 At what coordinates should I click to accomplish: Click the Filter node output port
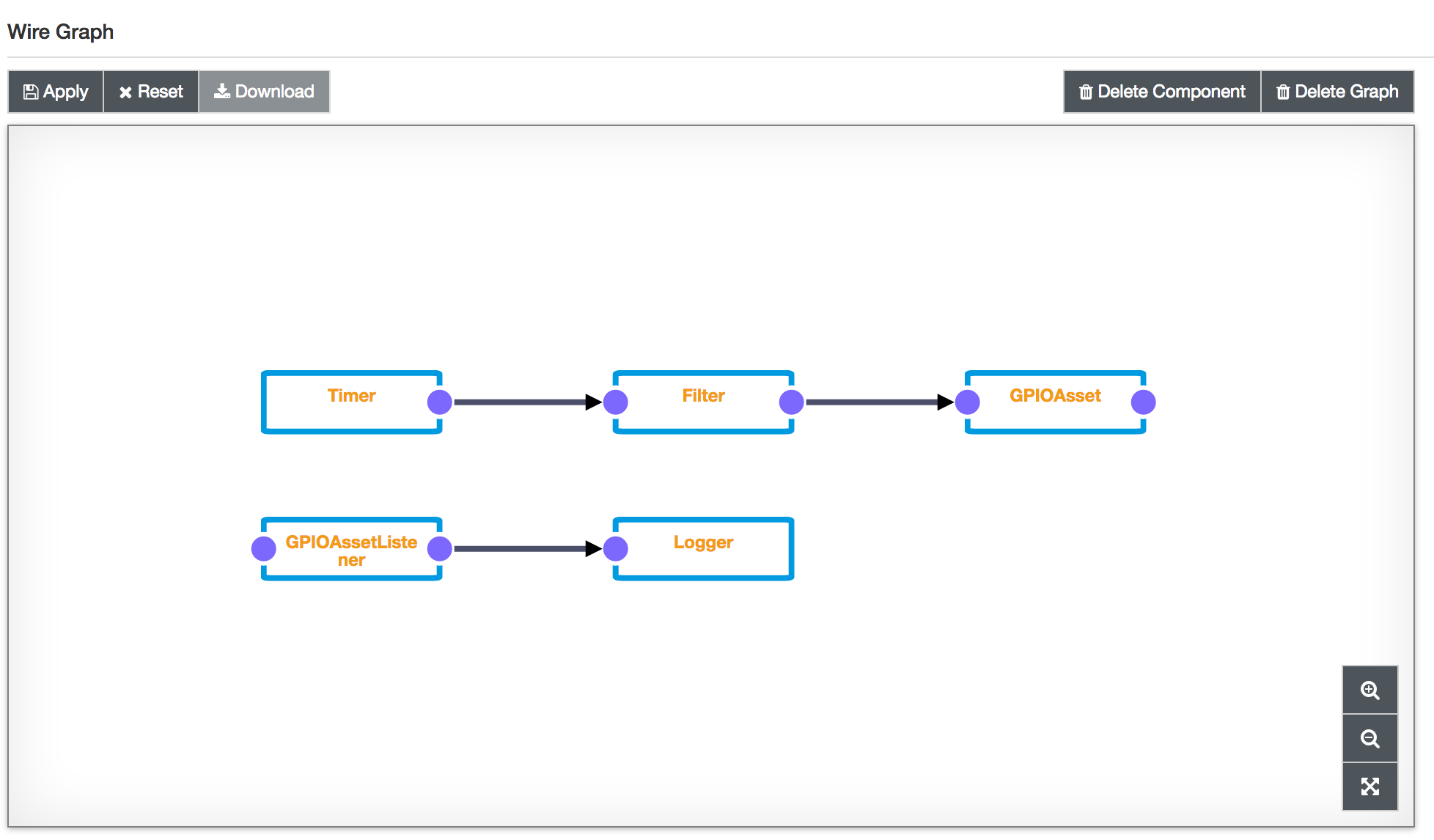tap(791, 402)
